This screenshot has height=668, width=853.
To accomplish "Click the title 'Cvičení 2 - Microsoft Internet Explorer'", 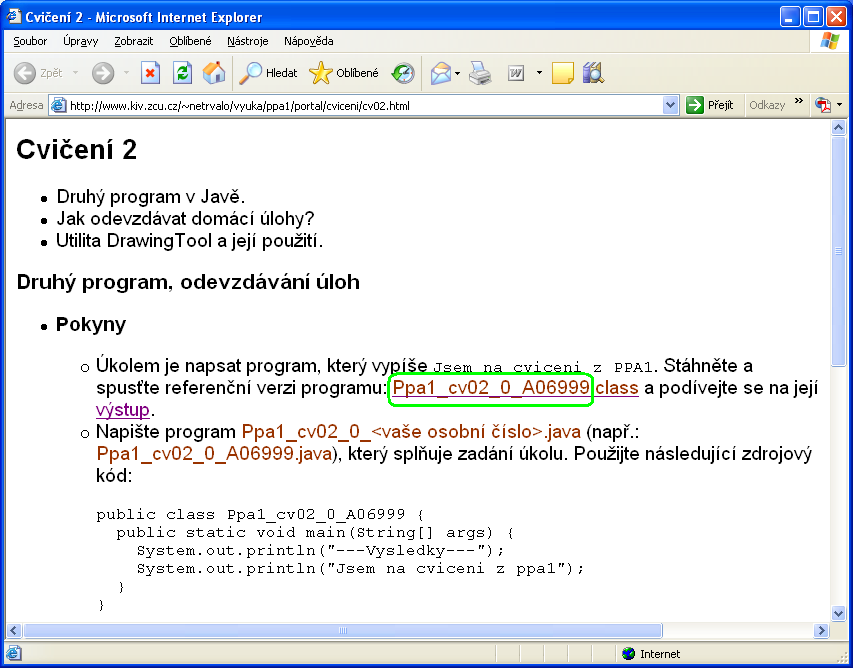I will coord(144,17).
